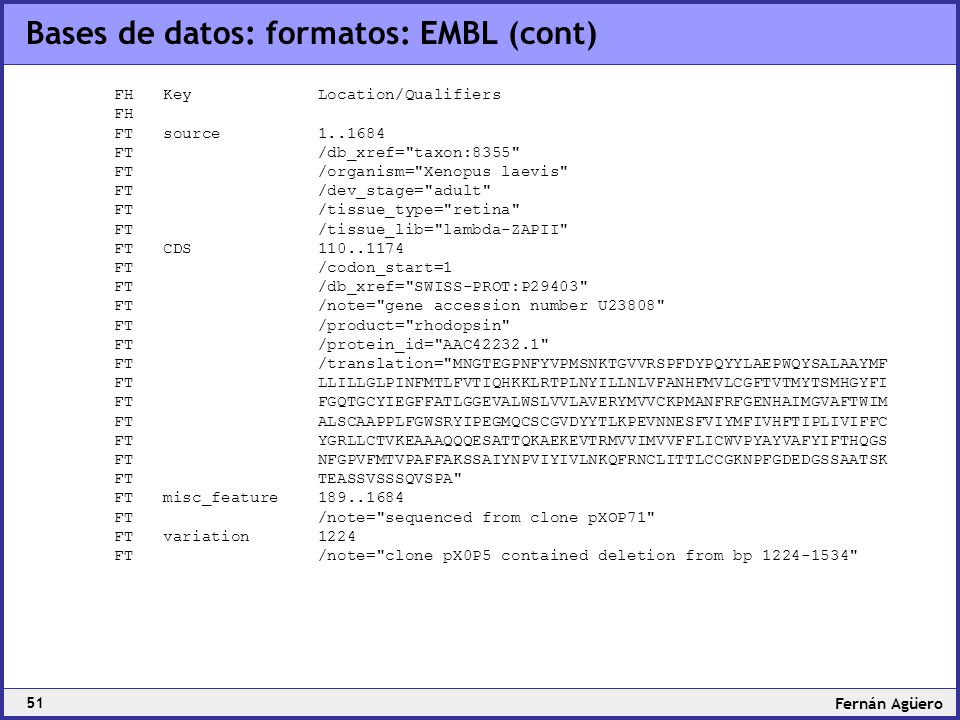Click the slide title 'Bases de datos: formatos: EMBL (cont)'
The width and height of the screenshot is (960, 720).
(311, 34)
